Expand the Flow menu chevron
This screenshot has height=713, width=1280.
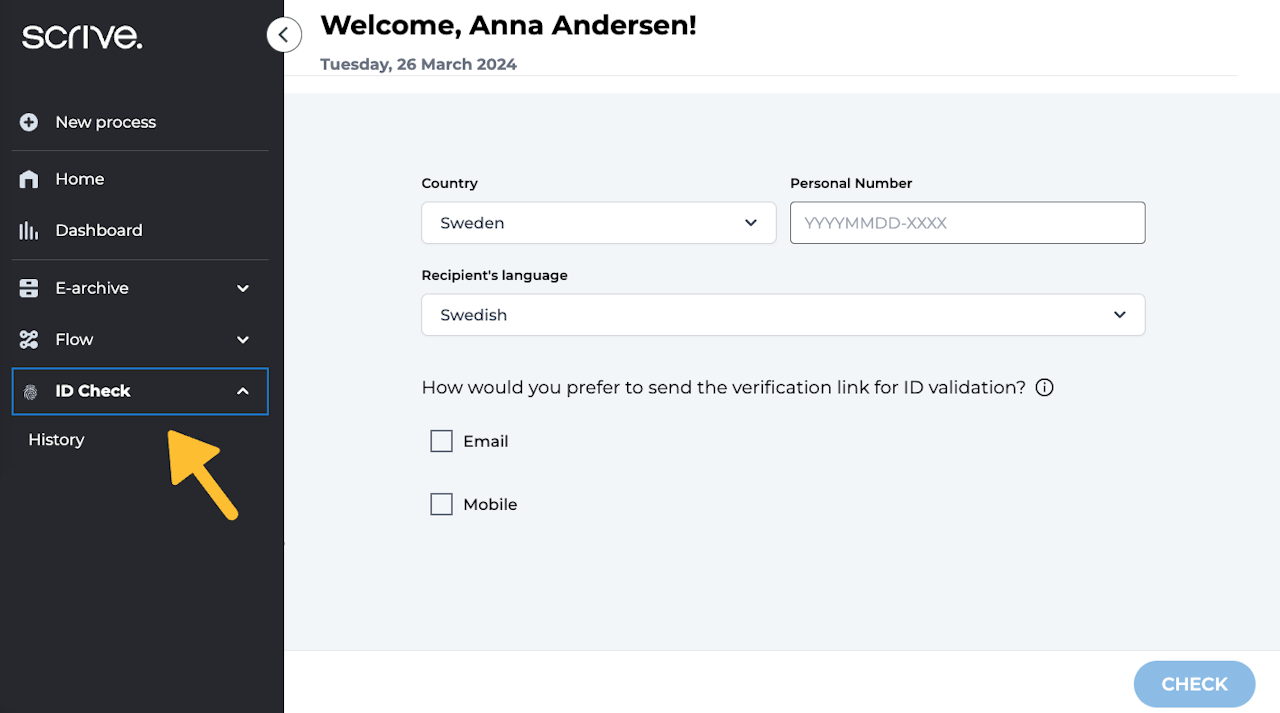(243, 340)
